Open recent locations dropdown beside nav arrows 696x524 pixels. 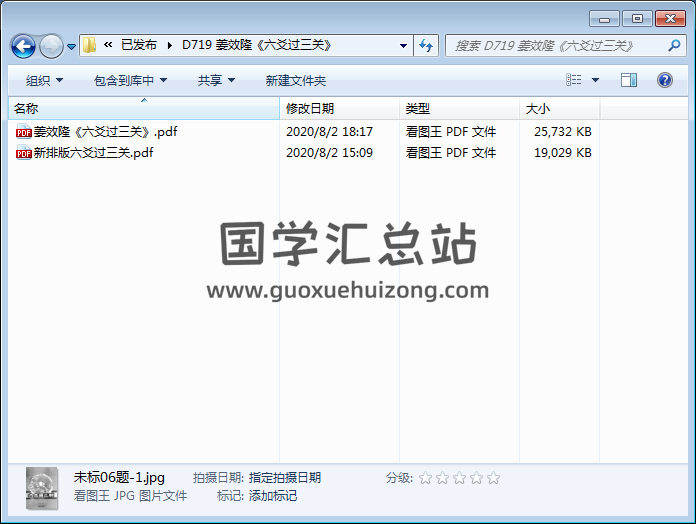(71, 46)
